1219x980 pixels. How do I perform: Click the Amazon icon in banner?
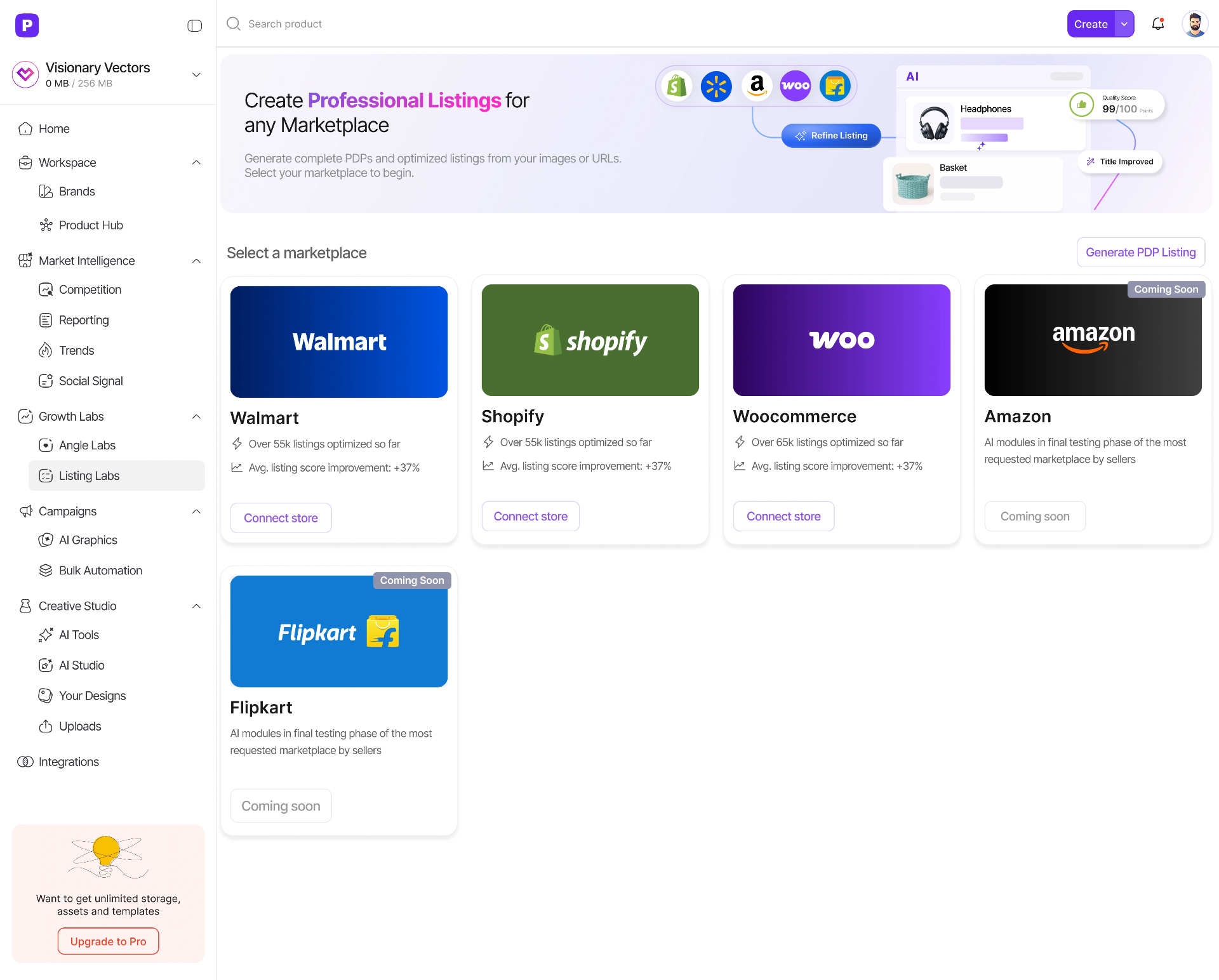[757, 86]
